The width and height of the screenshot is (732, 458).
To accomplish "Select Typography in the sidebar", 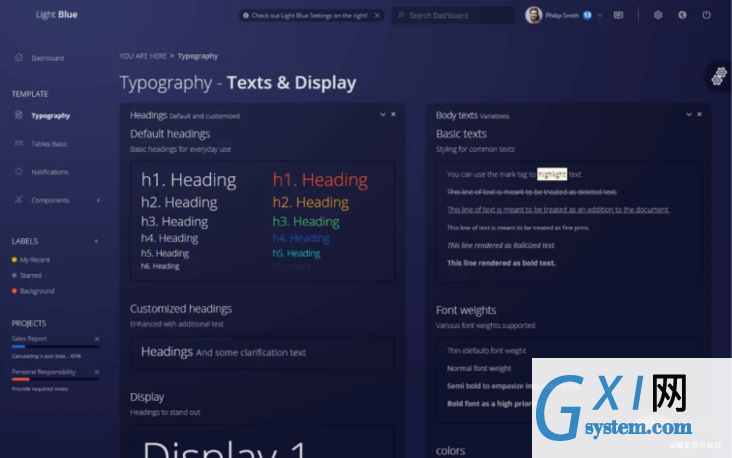I will [50, 115].
